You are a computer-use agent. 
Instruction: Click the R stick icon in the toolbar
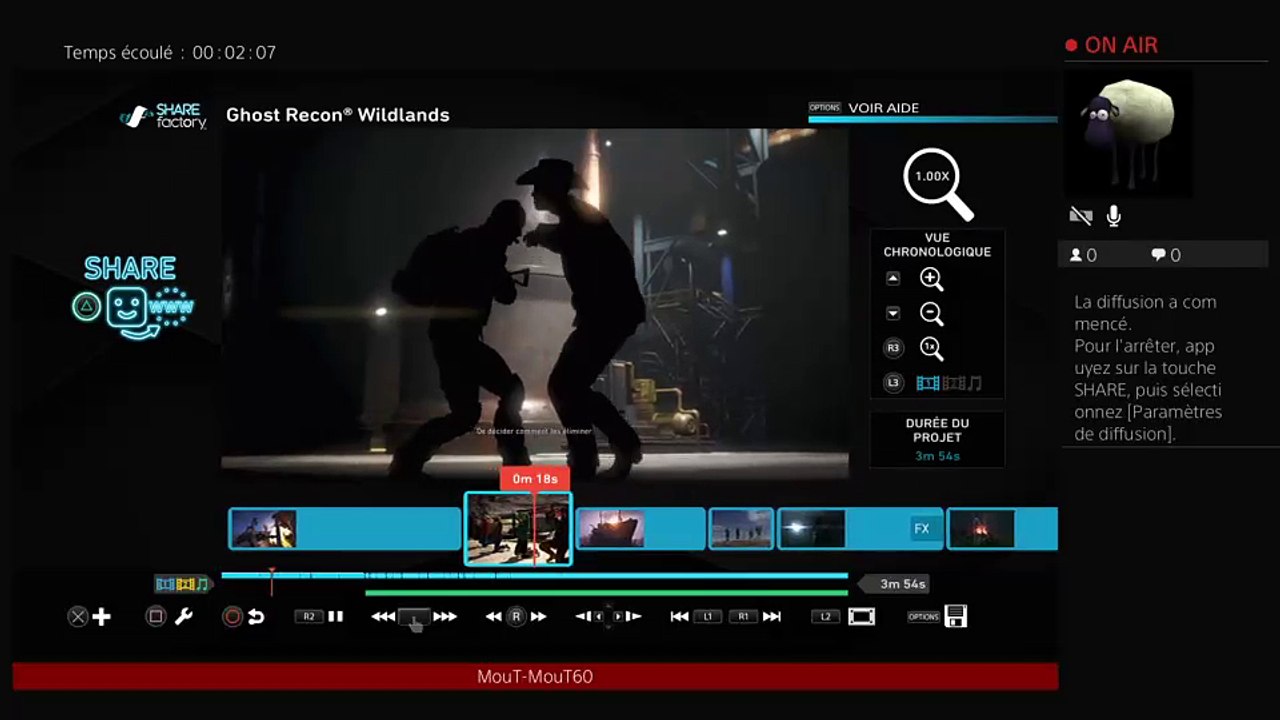tap(516, 617)
